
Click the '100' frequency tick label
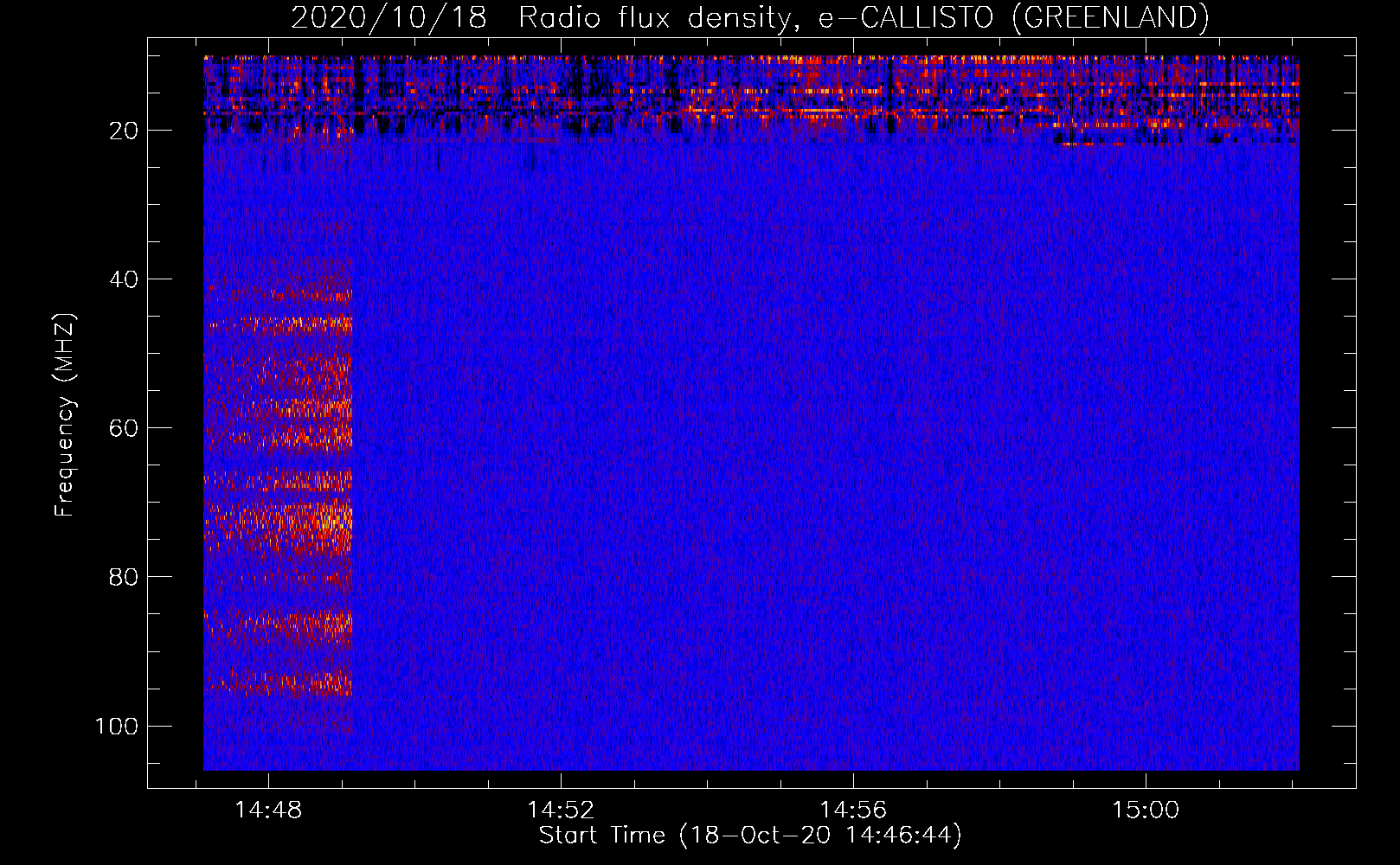point(117,726)
